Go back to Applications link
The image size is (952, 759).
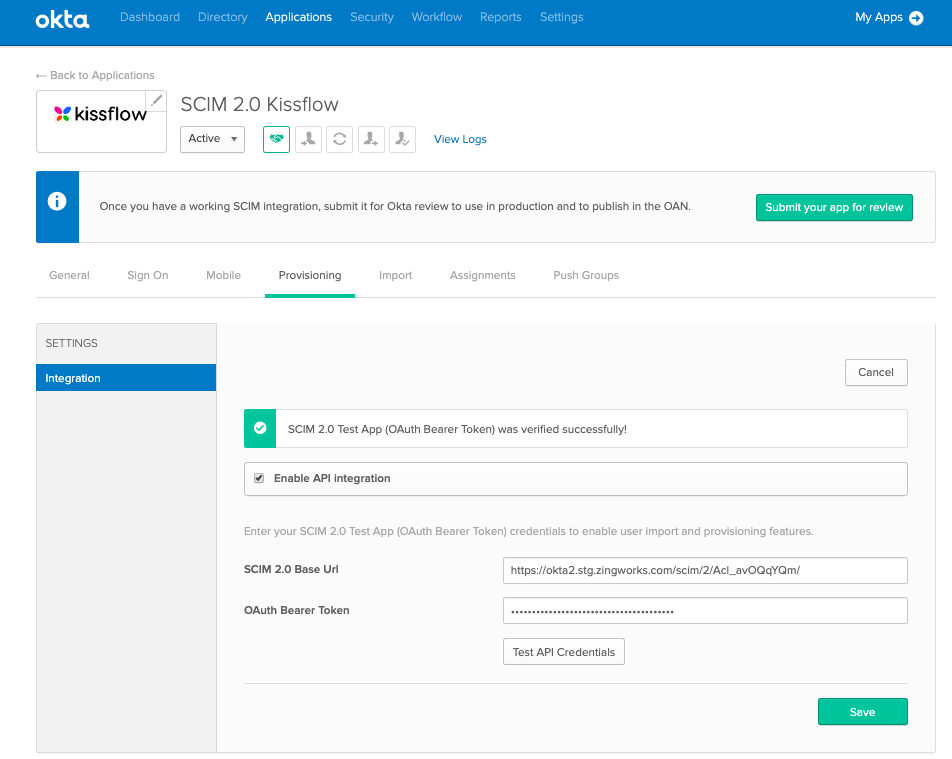[x=95, y=75]
